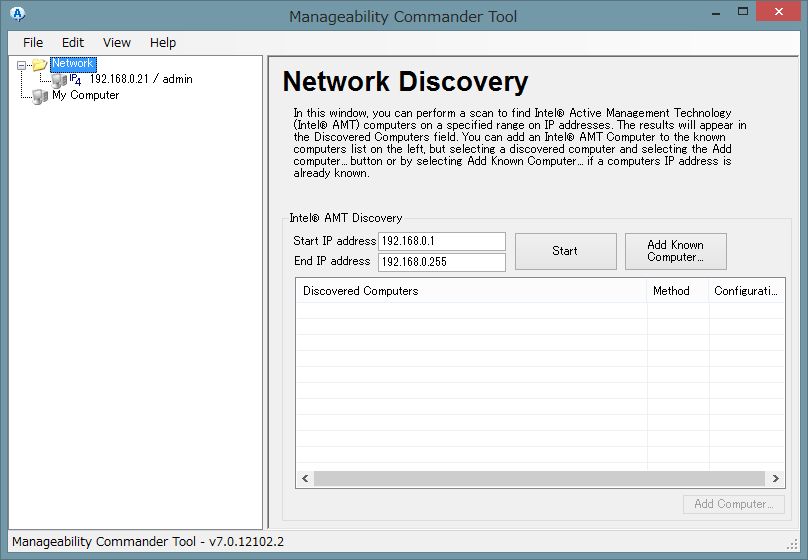Viewport: 808px width, 560px height.
Task: Click the application icon in the title bar
Action: pyautogui.click(x=18, y=14)
